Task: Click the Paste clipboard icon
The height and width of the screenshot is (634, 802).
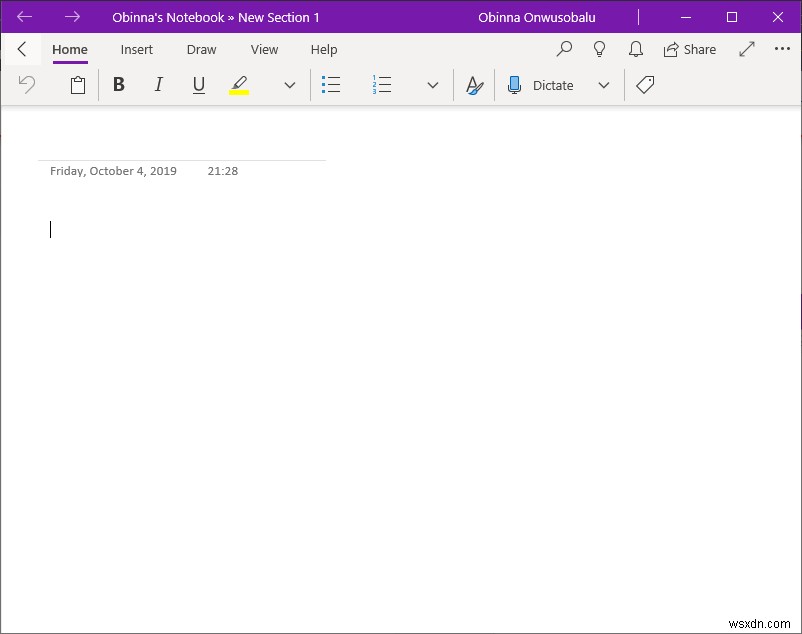Action: [x=78, y=85]
